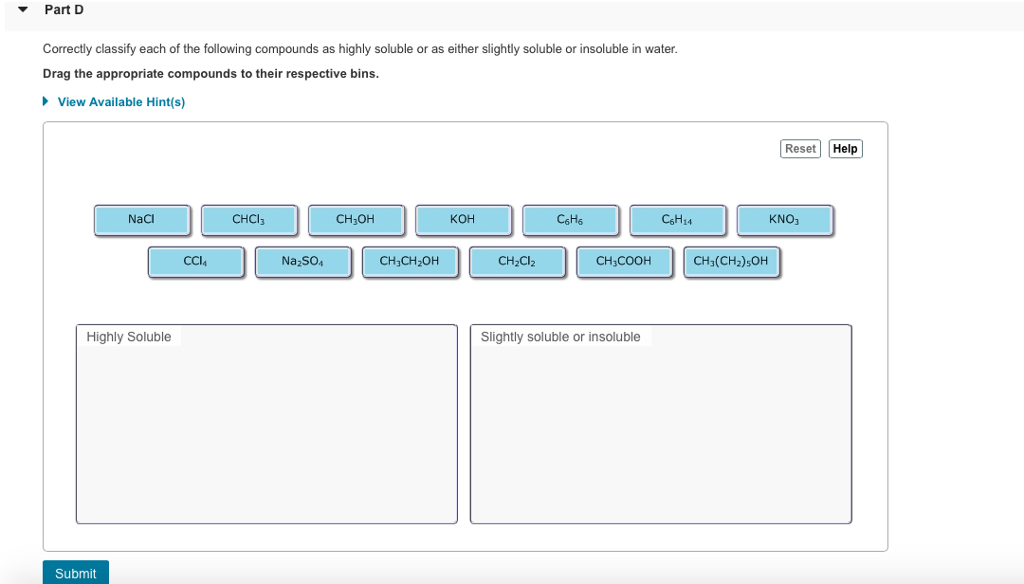Select the C6H14 compound tile
This screenshot has height=584, width=1024.
tap(678, 219)
